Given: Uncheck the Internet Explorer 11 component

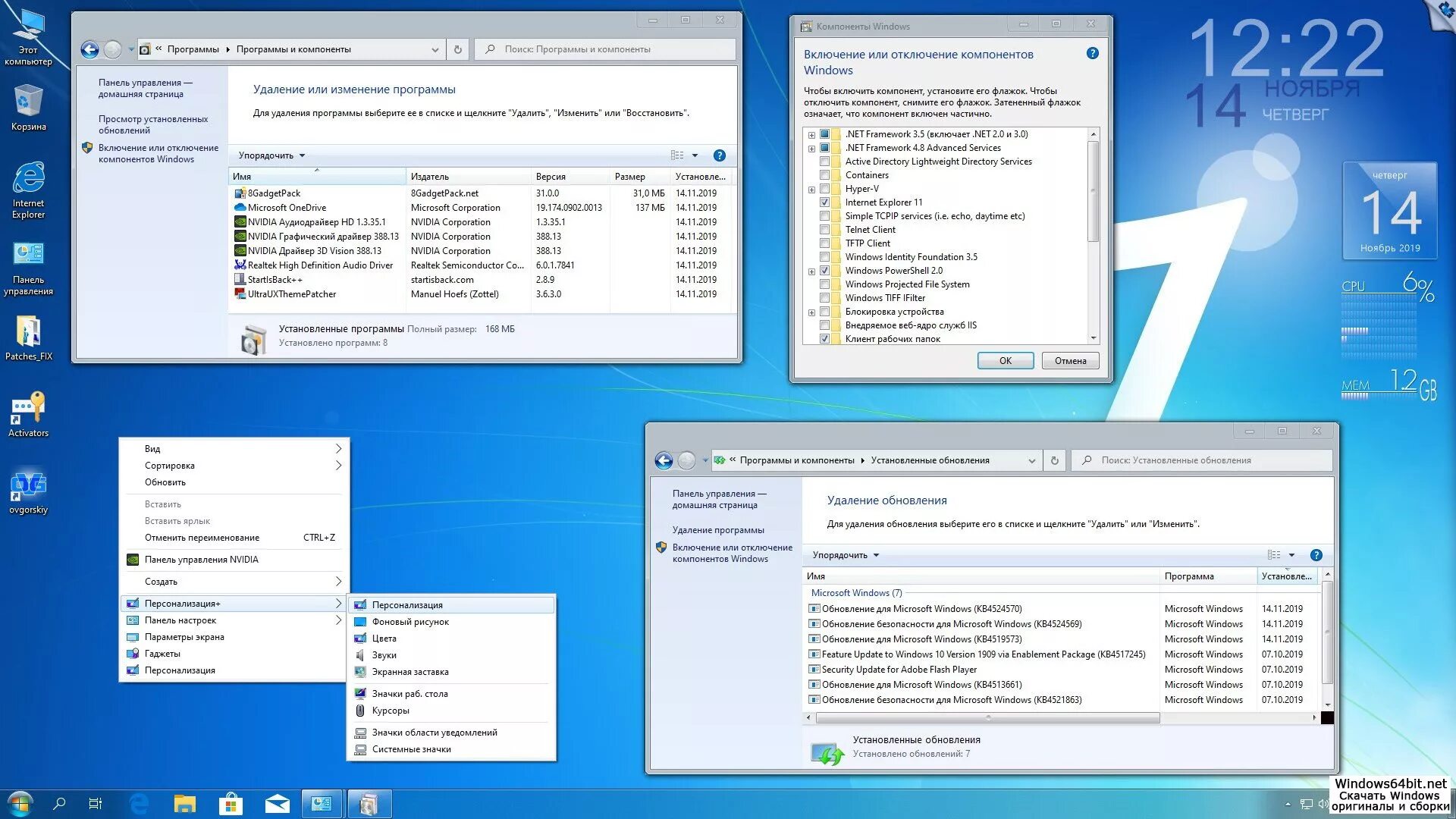Looking at the screenshot, I should [x=824, y=202].
